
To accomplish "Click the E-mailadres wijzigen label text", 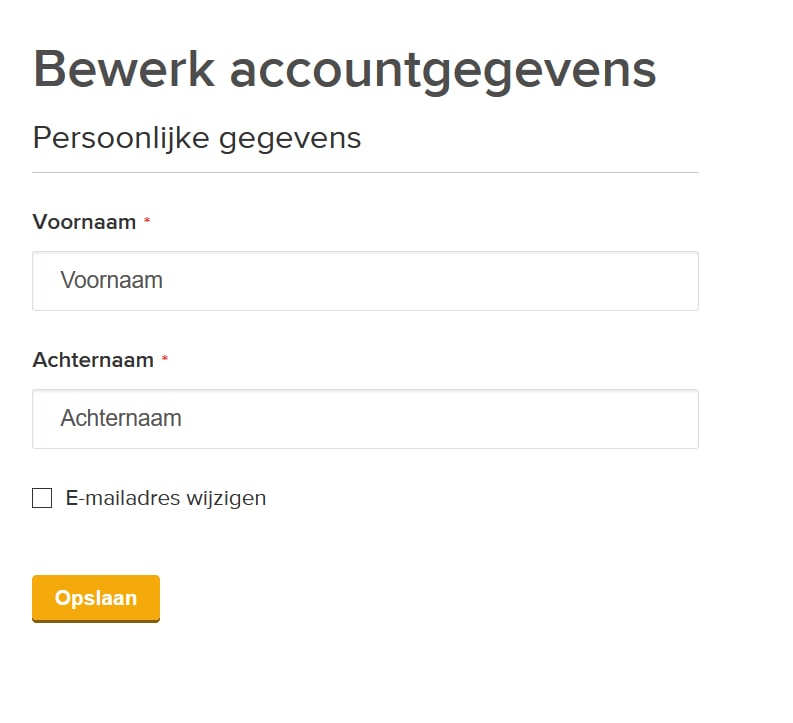I will tap(166, 498).
